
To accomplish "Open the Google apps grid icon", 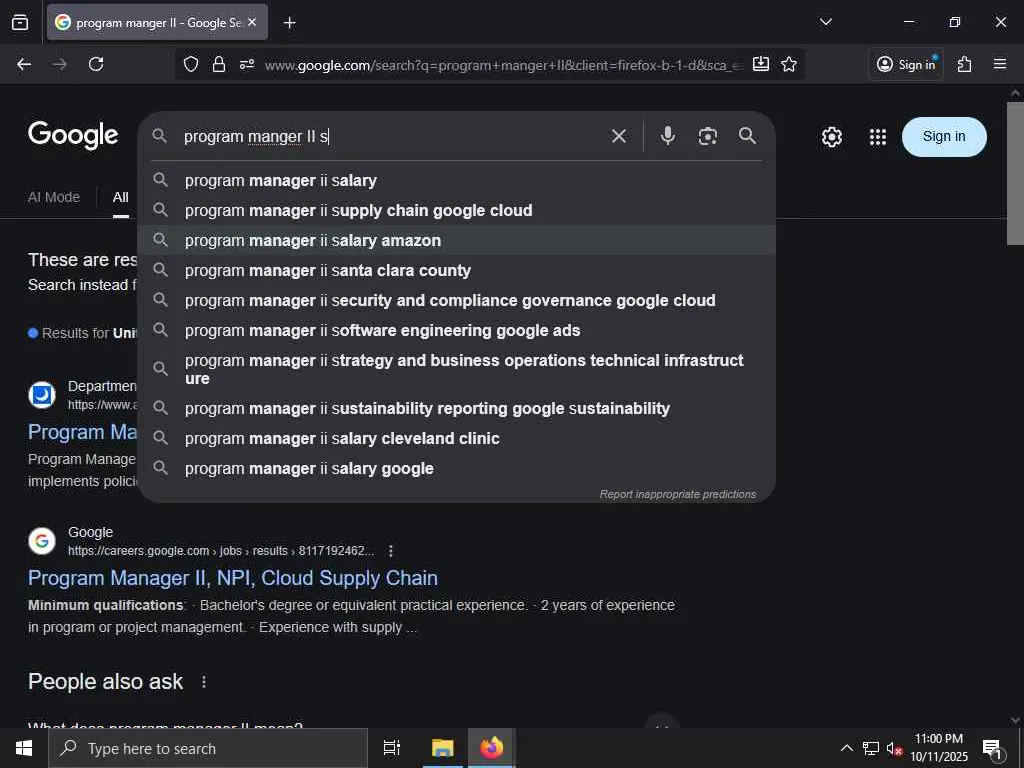I will pyautogui.click(x=878, y=137).
